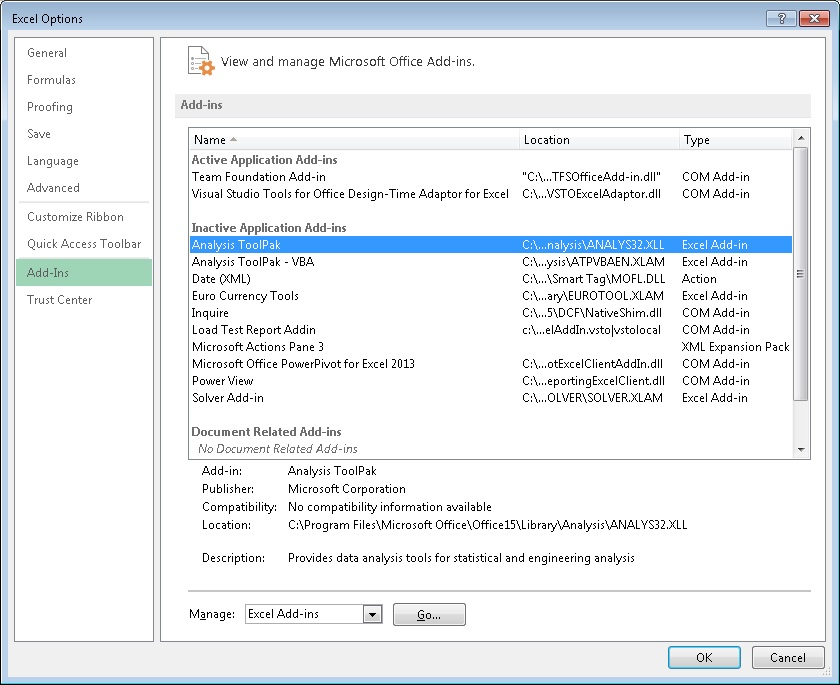840x685 pixels.
Task: Select the Quick Access Toolbar category
Action: [84, 244]
